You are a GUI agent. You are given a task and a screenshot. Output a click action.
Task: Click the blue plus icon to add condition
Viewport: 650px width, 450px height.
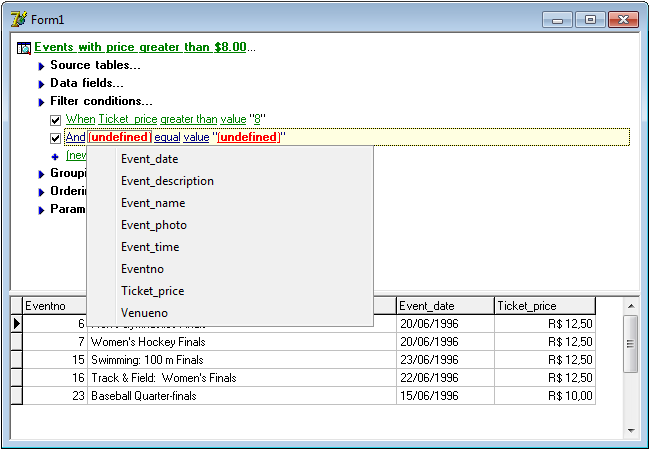coord(56,156)
